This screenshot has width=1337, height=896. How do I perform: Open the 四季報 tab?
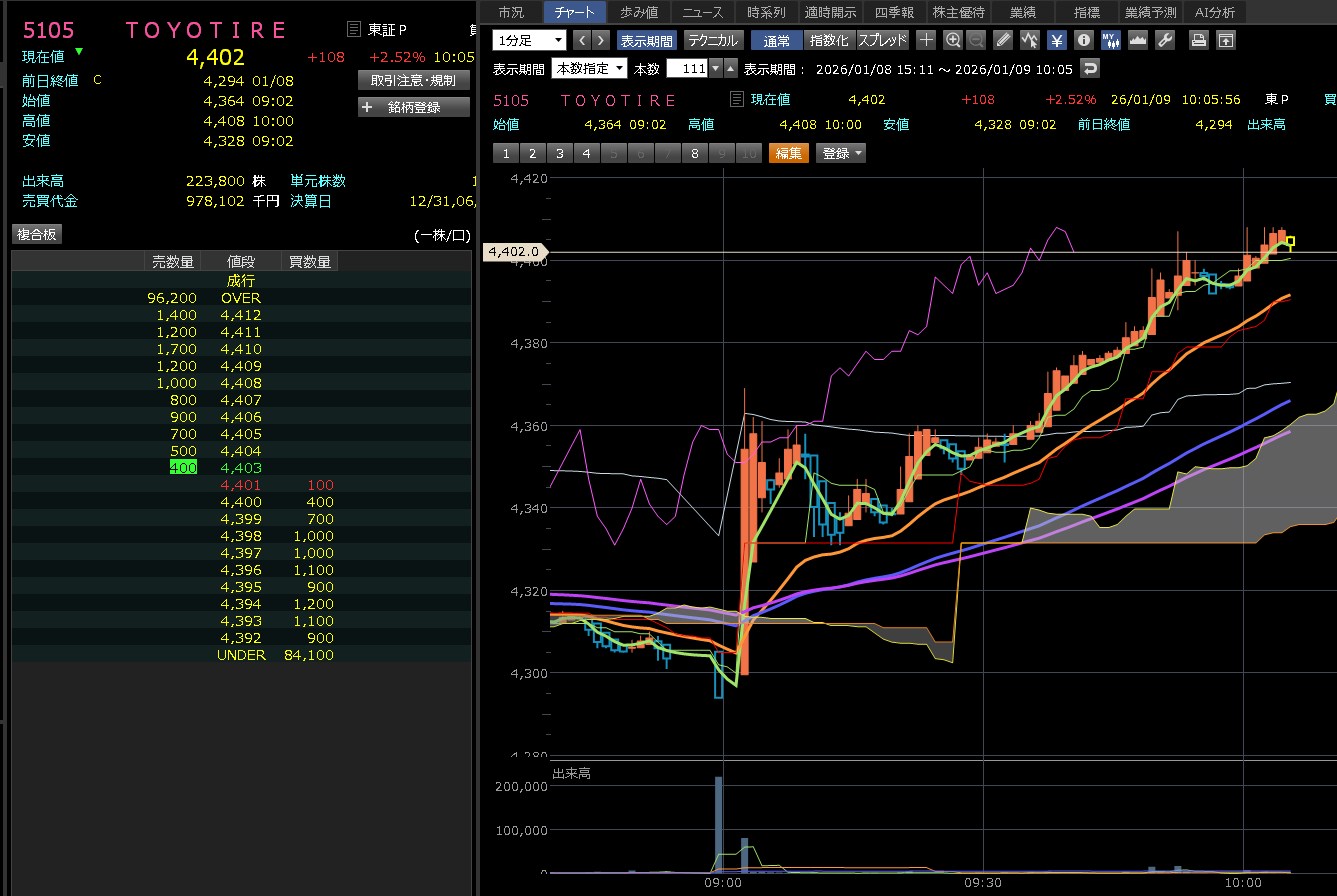(893, 12)
